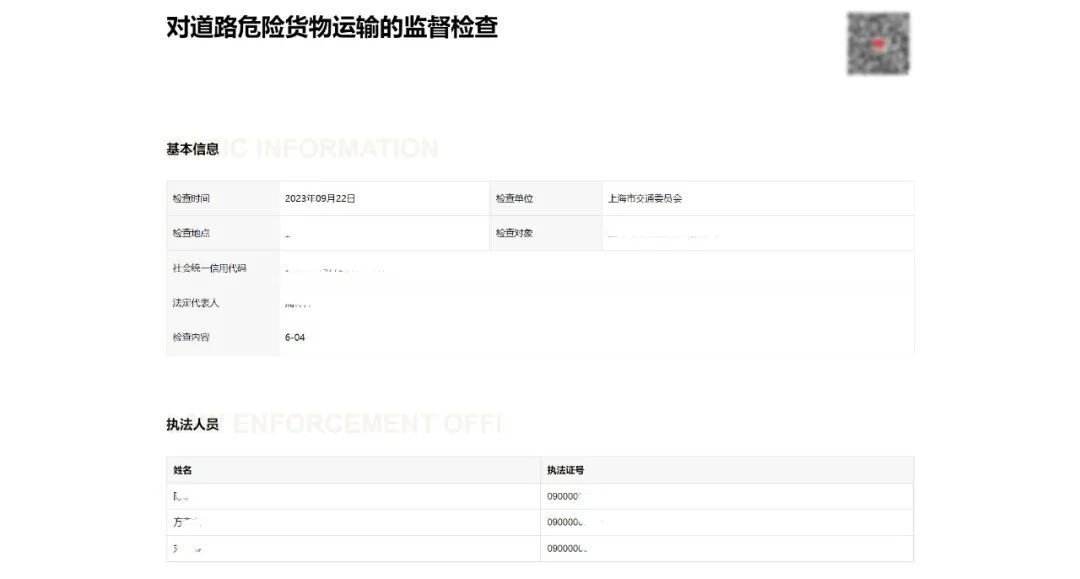Select the date 2023年09月22日

coord(320,198)
